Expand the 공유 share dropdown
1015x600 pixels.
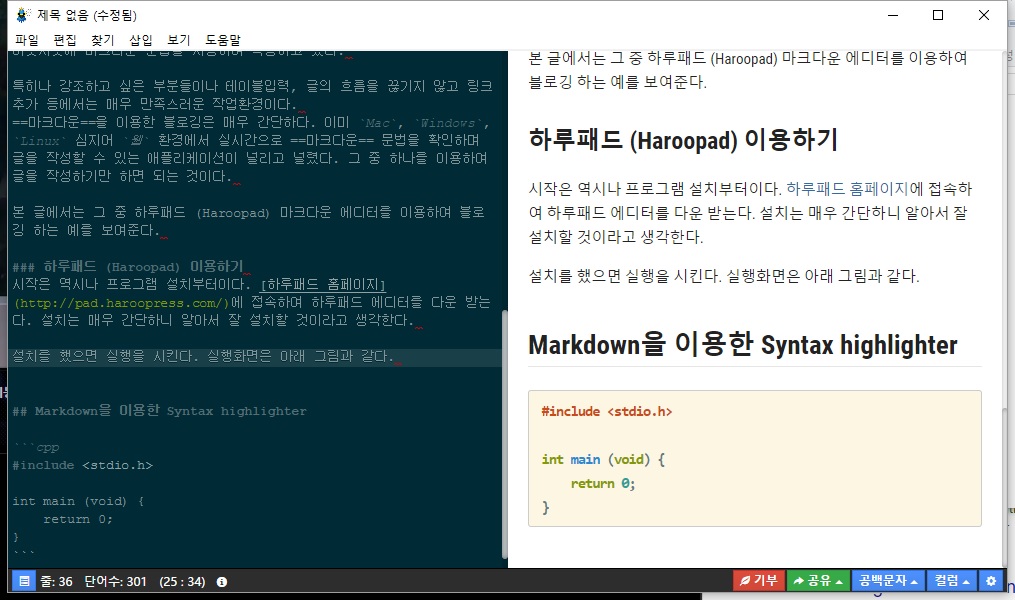point(818,581)
